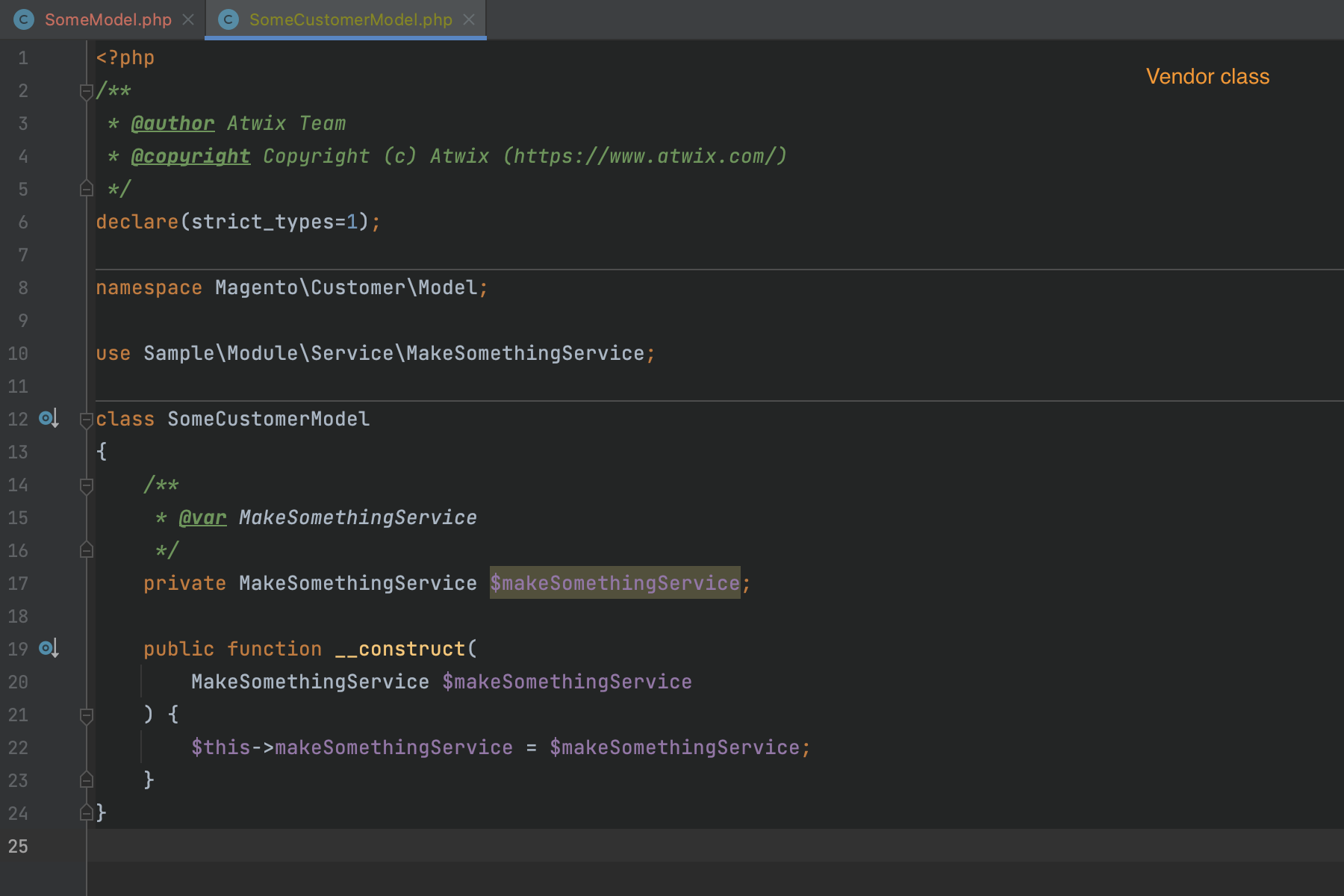Fold the SomeCustomerModel class at line 12

[87, 420]
